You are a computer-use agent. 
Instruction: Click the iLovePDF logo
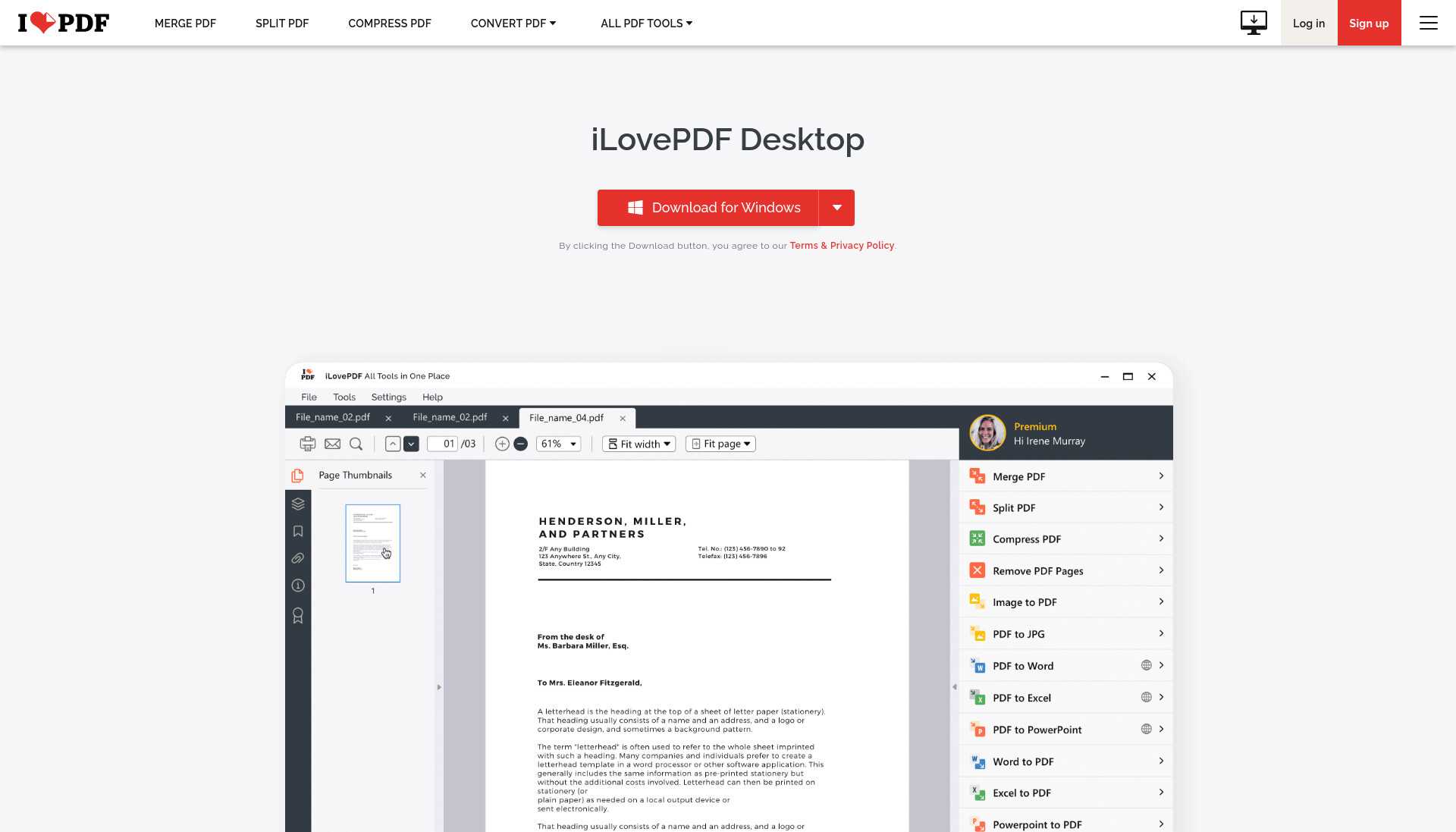click(x=64, y=23)
